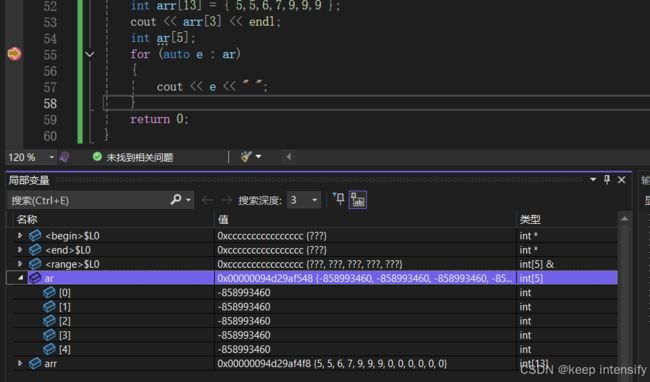The image size is (650, 382).
Task: Click the green no-issues checkmark icon
Action: (97, 157)
